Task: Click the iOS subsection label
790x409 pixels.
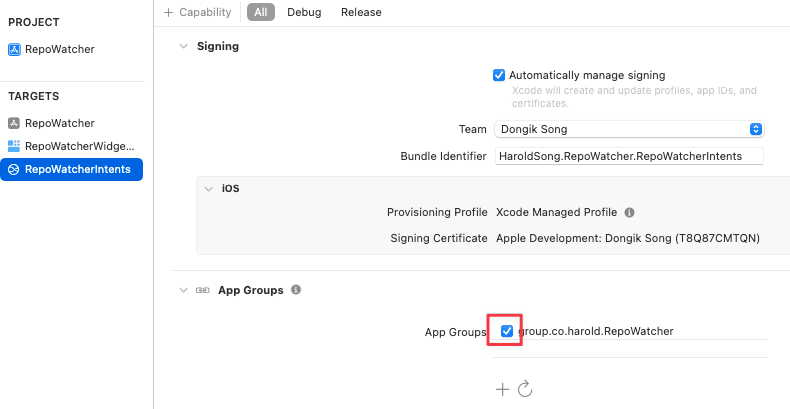Action: click(230, 189)
